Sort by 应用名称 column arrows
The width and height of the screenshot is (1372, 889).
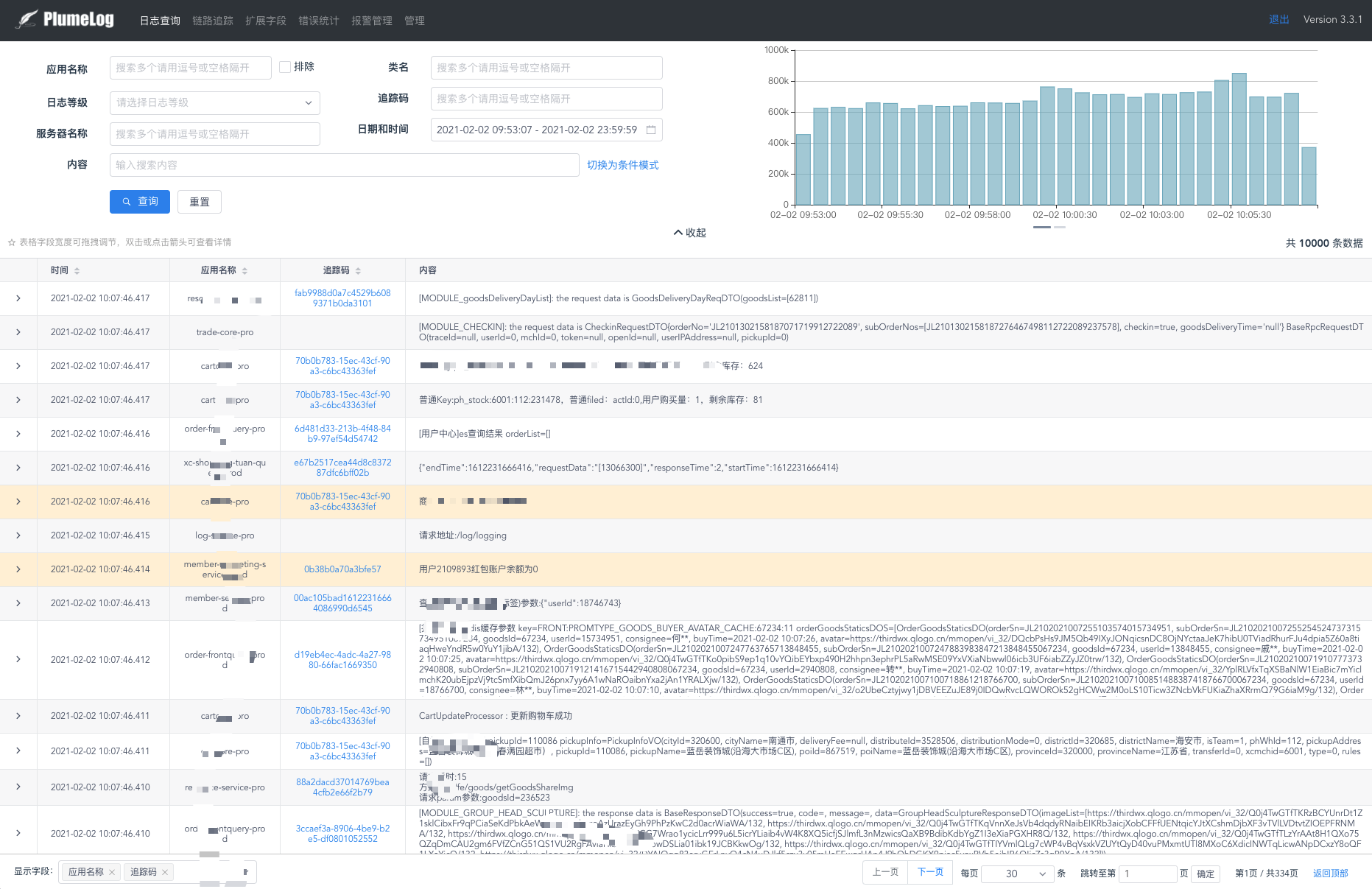point(245,271)
